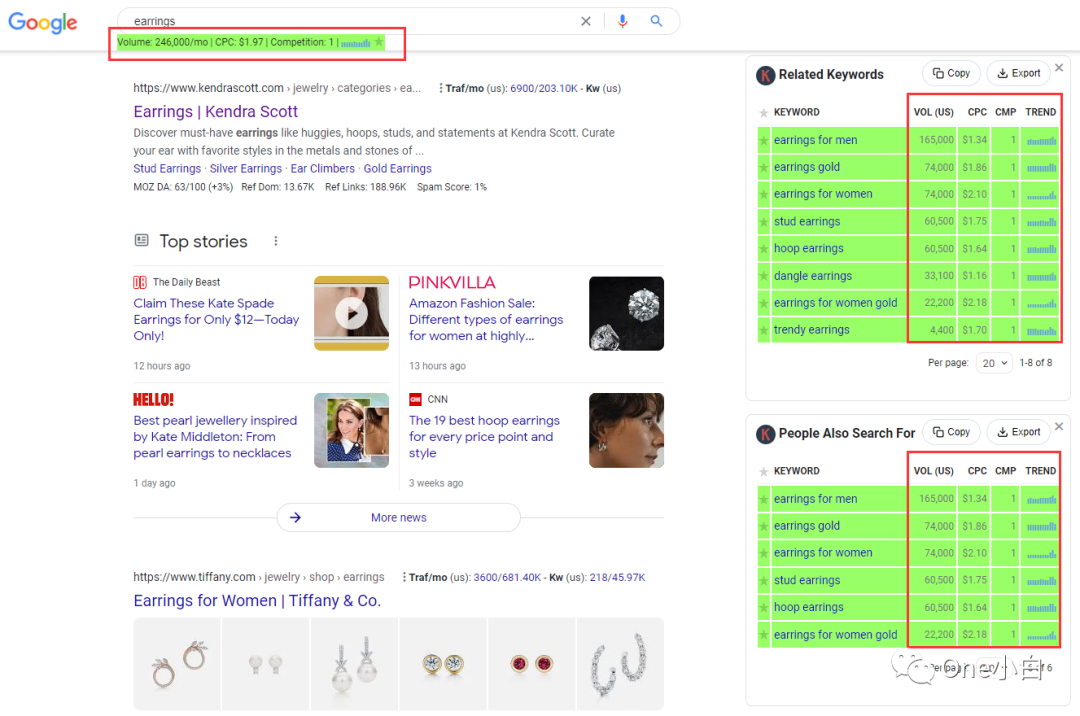1080x716 pixels.
Task: Copy the Related Keywords list
Action: point(951,73)
